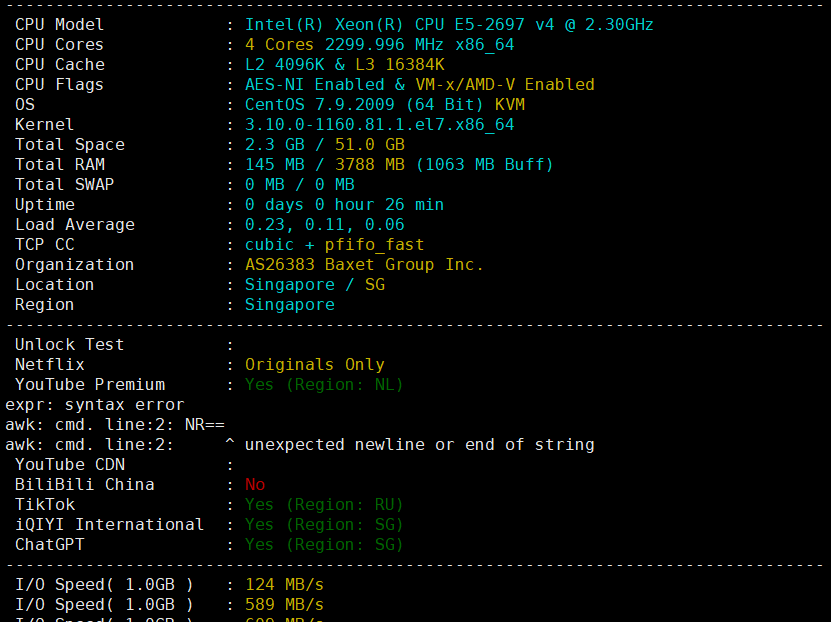This screenshot has width=831, height=622.
Task: Click the 'YouTube CDN' label
Action: pyautogui.click(x=70, y=465)
